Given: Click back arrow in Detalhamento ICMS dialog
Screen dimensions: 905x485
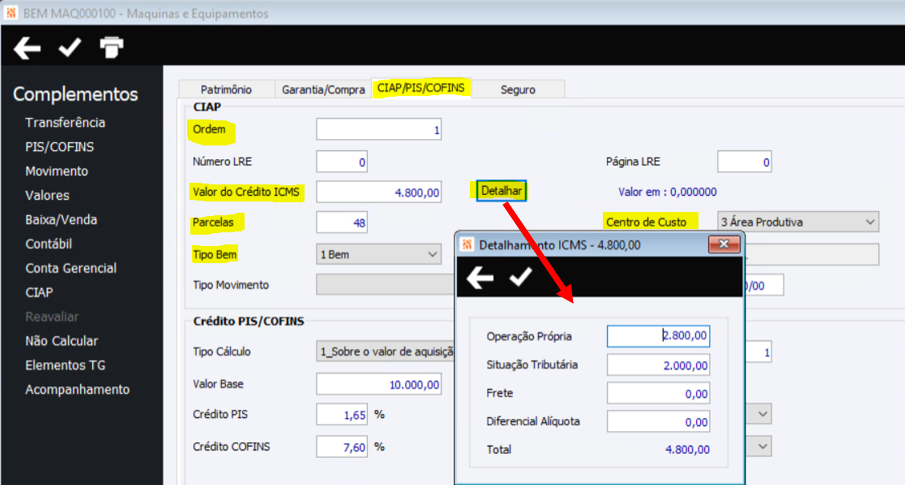Looking at the screenshot, I should point(480,278).
